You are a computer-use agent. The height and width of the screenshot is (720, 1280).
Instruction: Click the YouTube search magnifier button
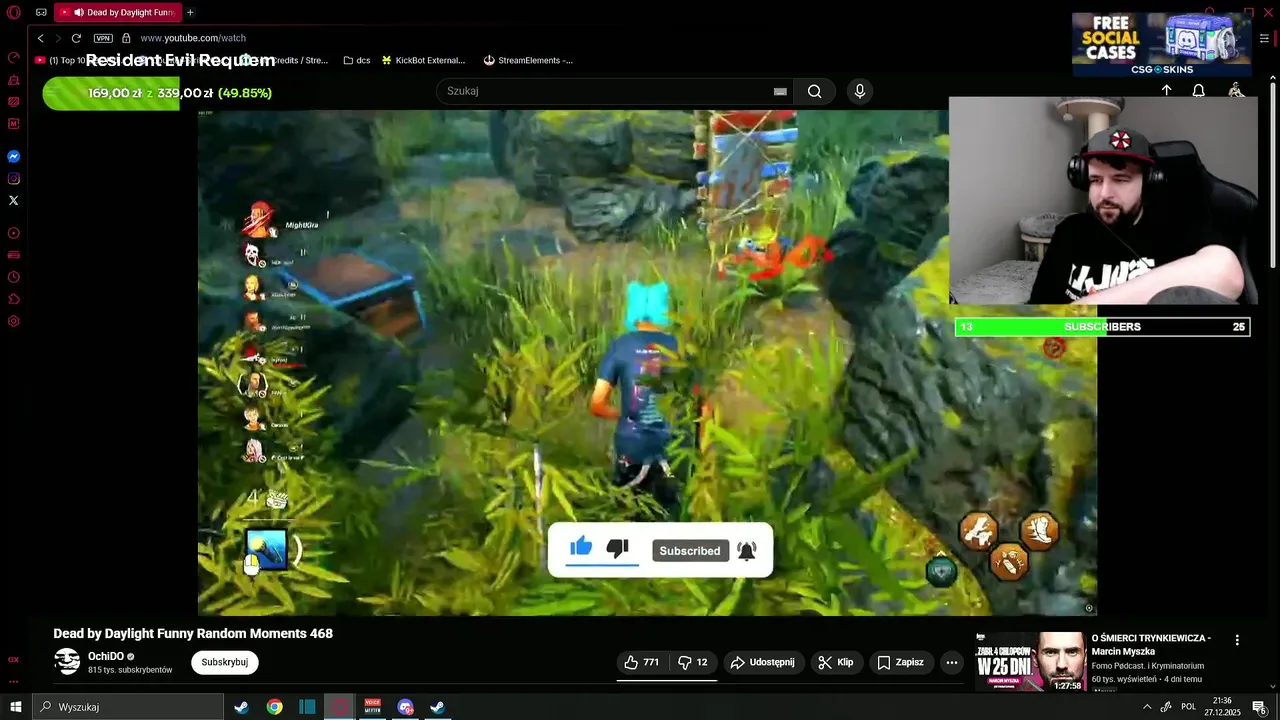pyautogui.click(x=815, y=91)
